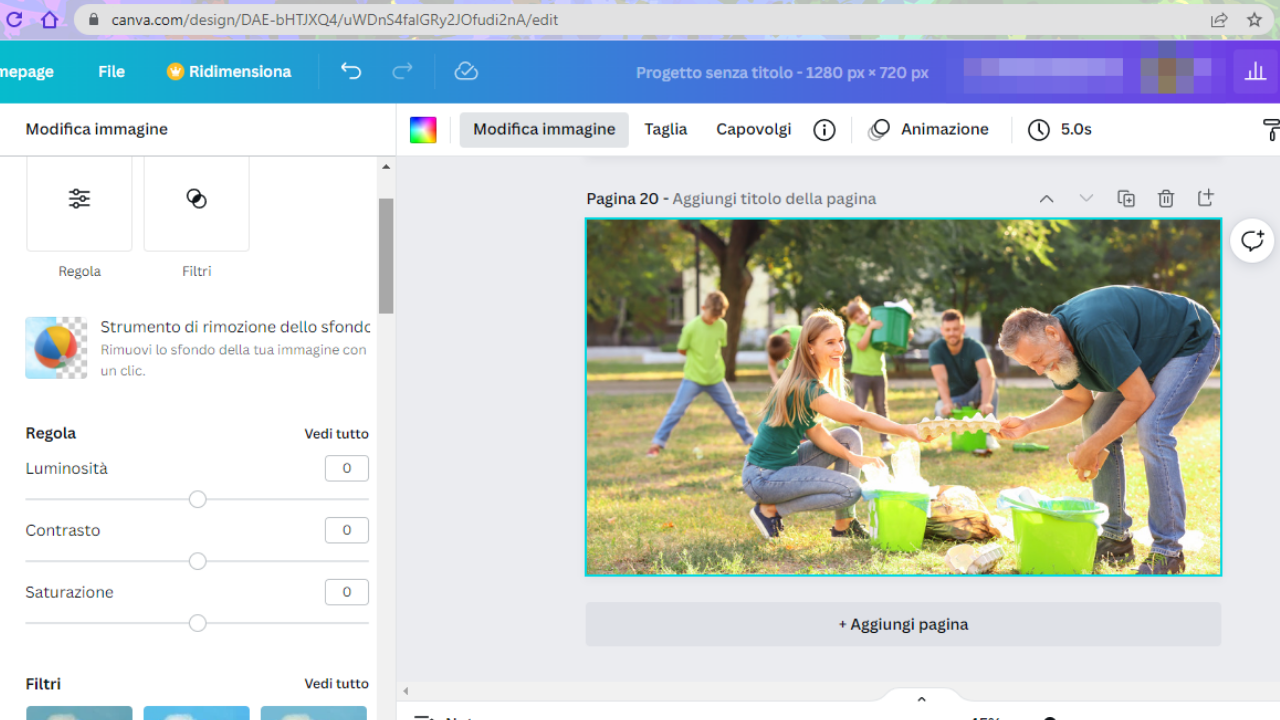Screen dimensions: 1280x720
Task: Click the add page icon above canvas
Action: 1205,198
